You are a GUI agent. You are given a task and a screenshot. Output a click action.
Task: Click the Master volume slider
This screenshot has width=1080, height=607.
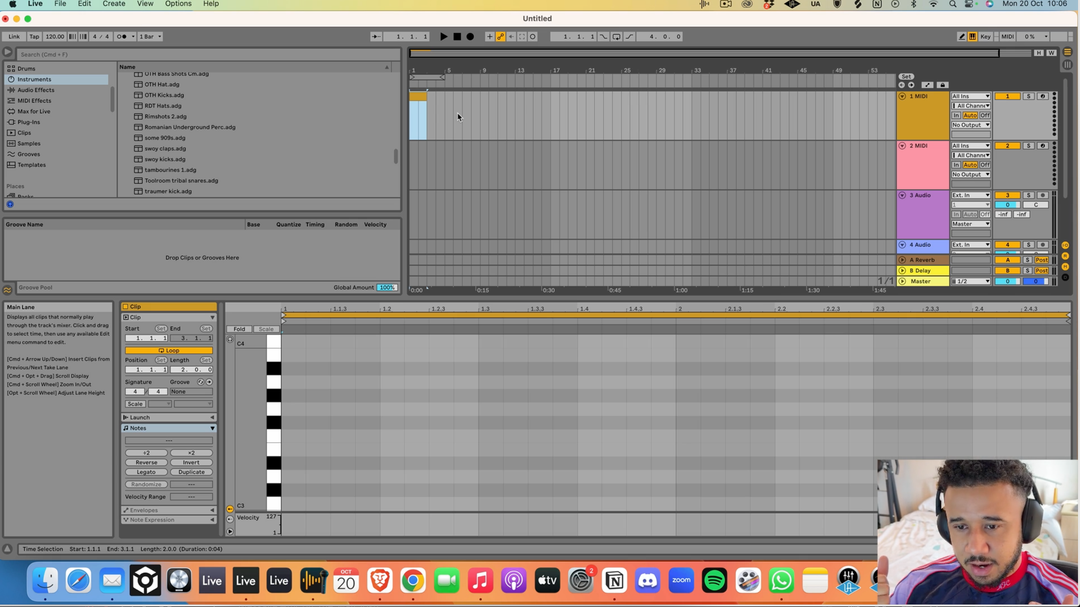[x=1007, y=281]
